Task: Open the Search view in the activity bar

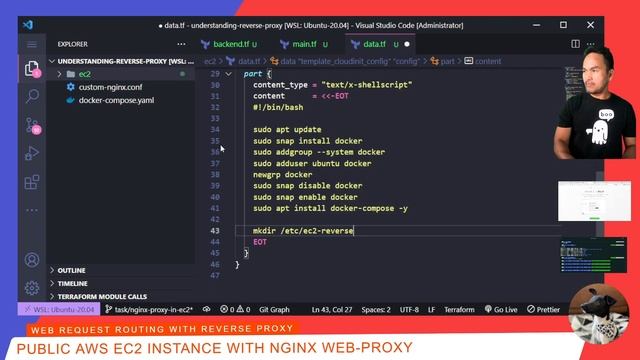Action: [x=32, y=96]
